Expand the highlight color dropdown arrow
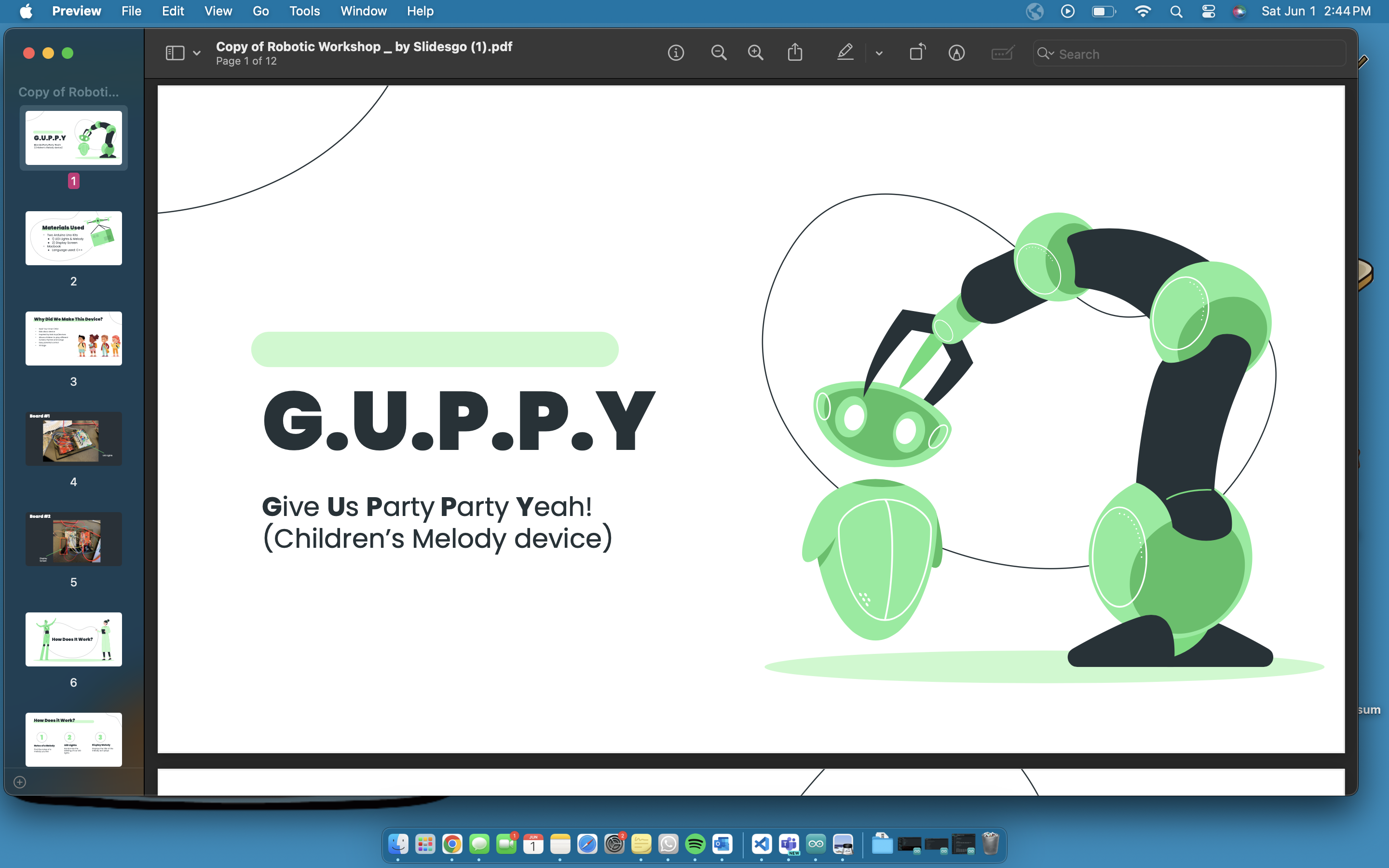This screenshot has width=1389, height=868. point(879,54)
